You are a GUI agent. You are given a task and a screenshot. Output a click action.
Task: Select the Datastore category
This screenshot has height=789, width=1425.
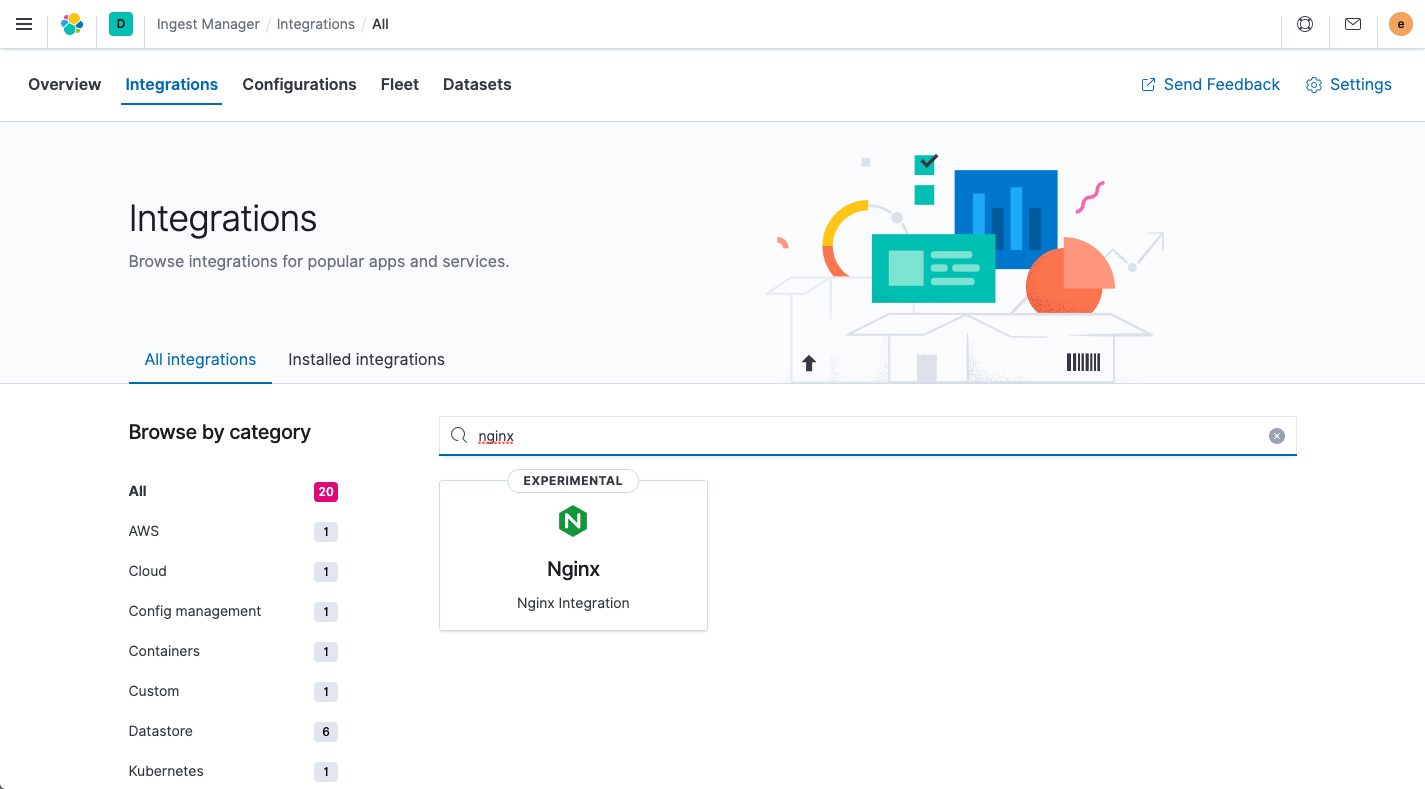point(160,731)
